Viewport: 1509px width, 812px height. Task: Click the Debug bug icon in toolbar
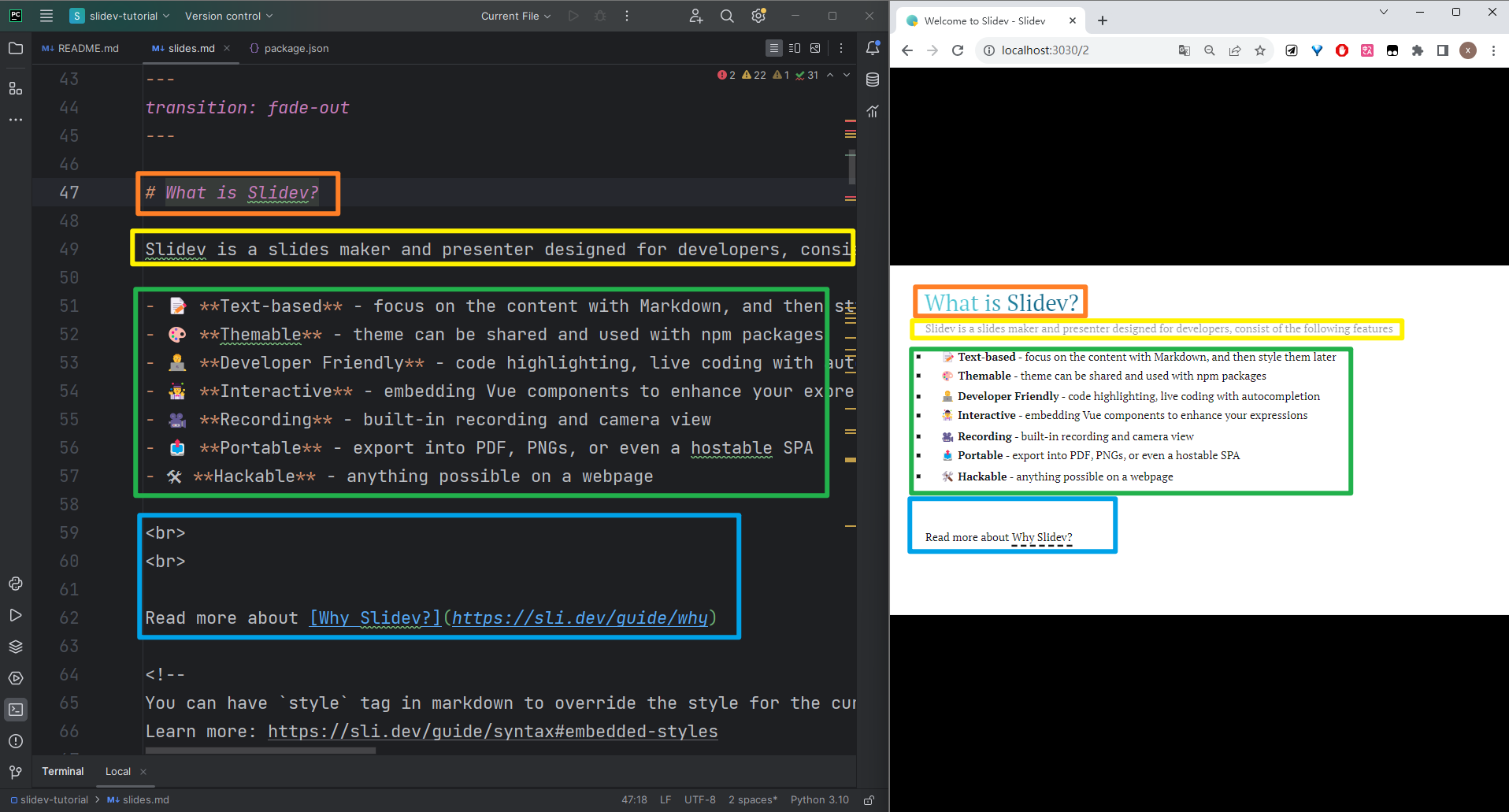click(x=600, y=16)
